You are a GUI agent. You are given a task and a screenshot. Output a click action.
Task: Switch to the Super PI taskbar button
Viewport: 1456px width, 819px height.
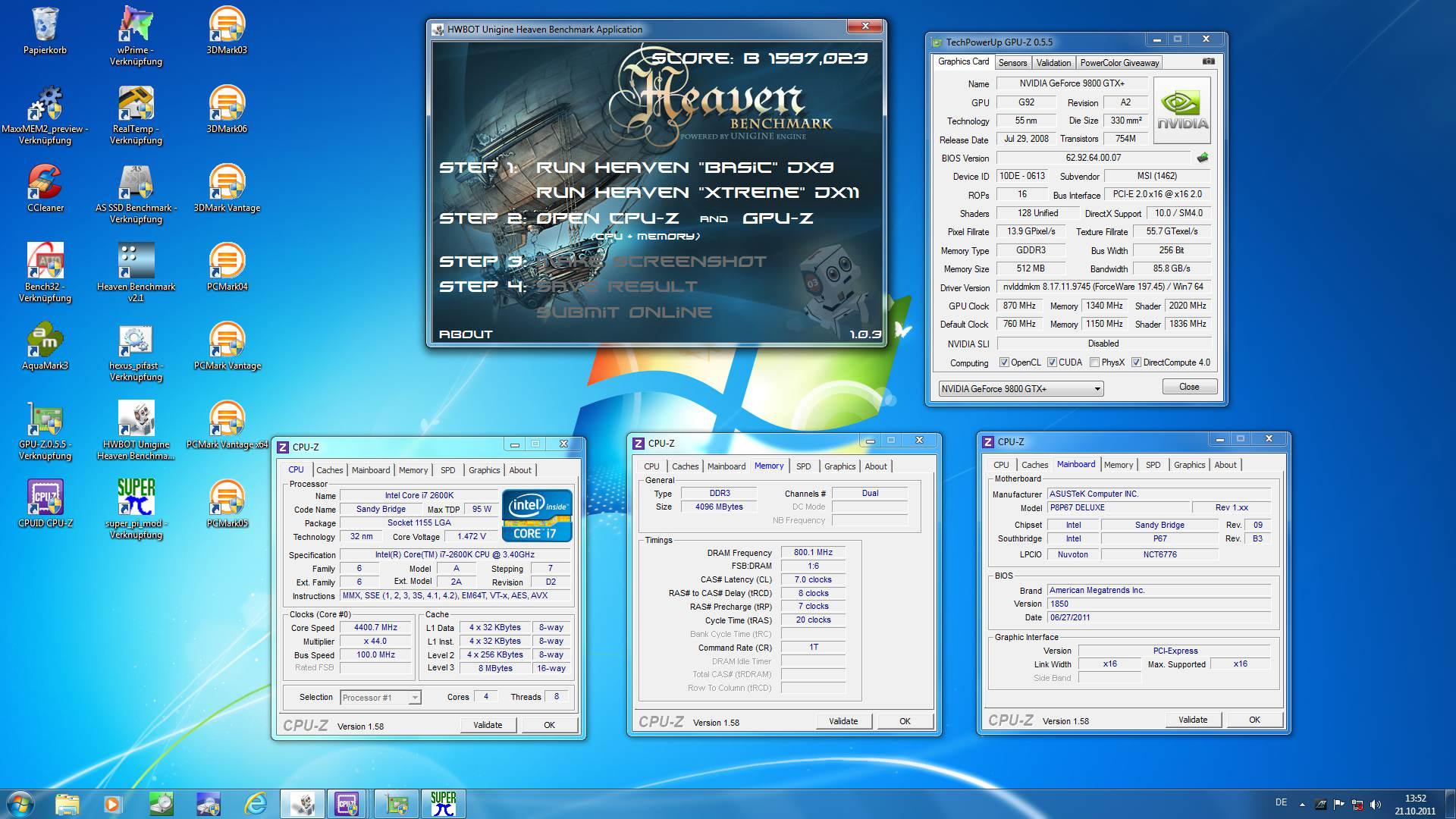tap(443, 804)
